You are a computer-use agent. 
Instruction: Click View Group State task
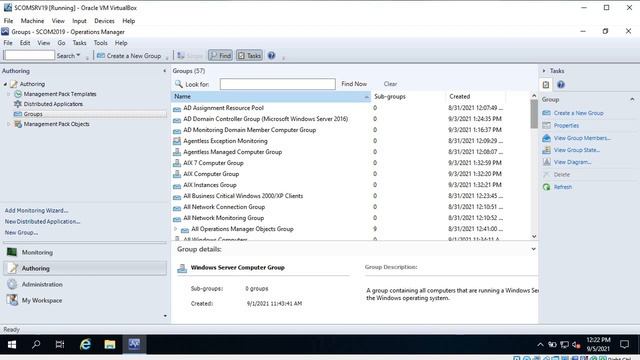click(x=576, y=150)
